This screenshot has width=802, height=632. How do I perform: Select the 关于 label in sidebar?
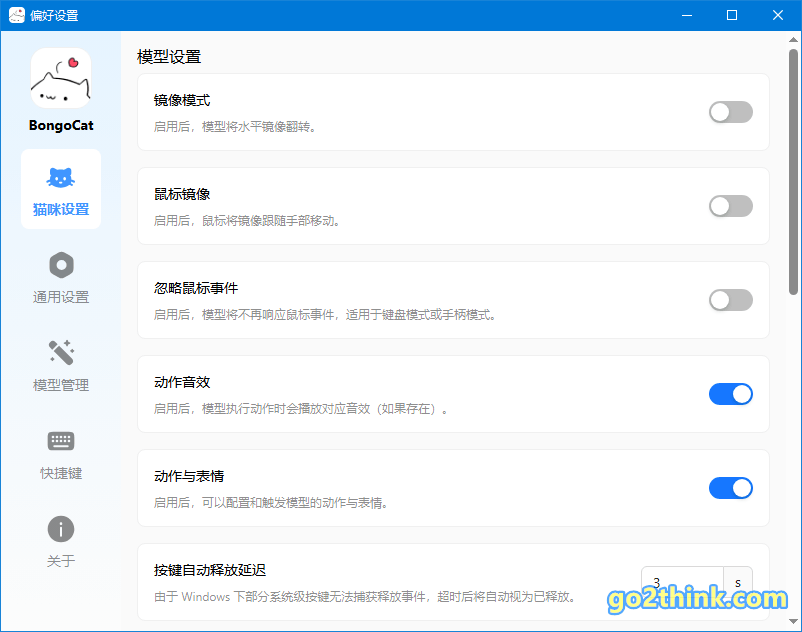61,561
